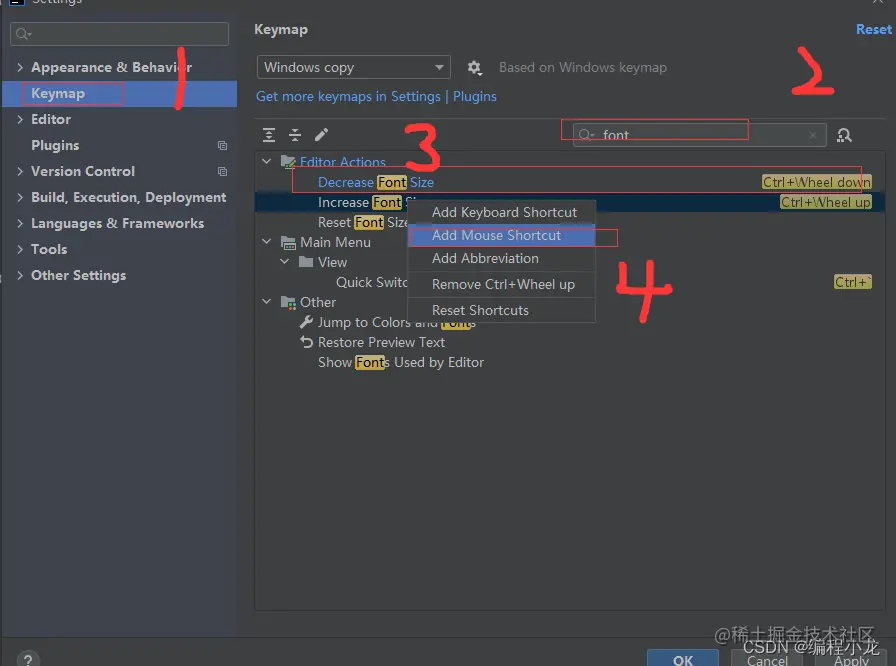Click the Ctrl+` shortcut label for Quick Switch
Viewport: 896px width, 666px height.
(x=853, y=282)
